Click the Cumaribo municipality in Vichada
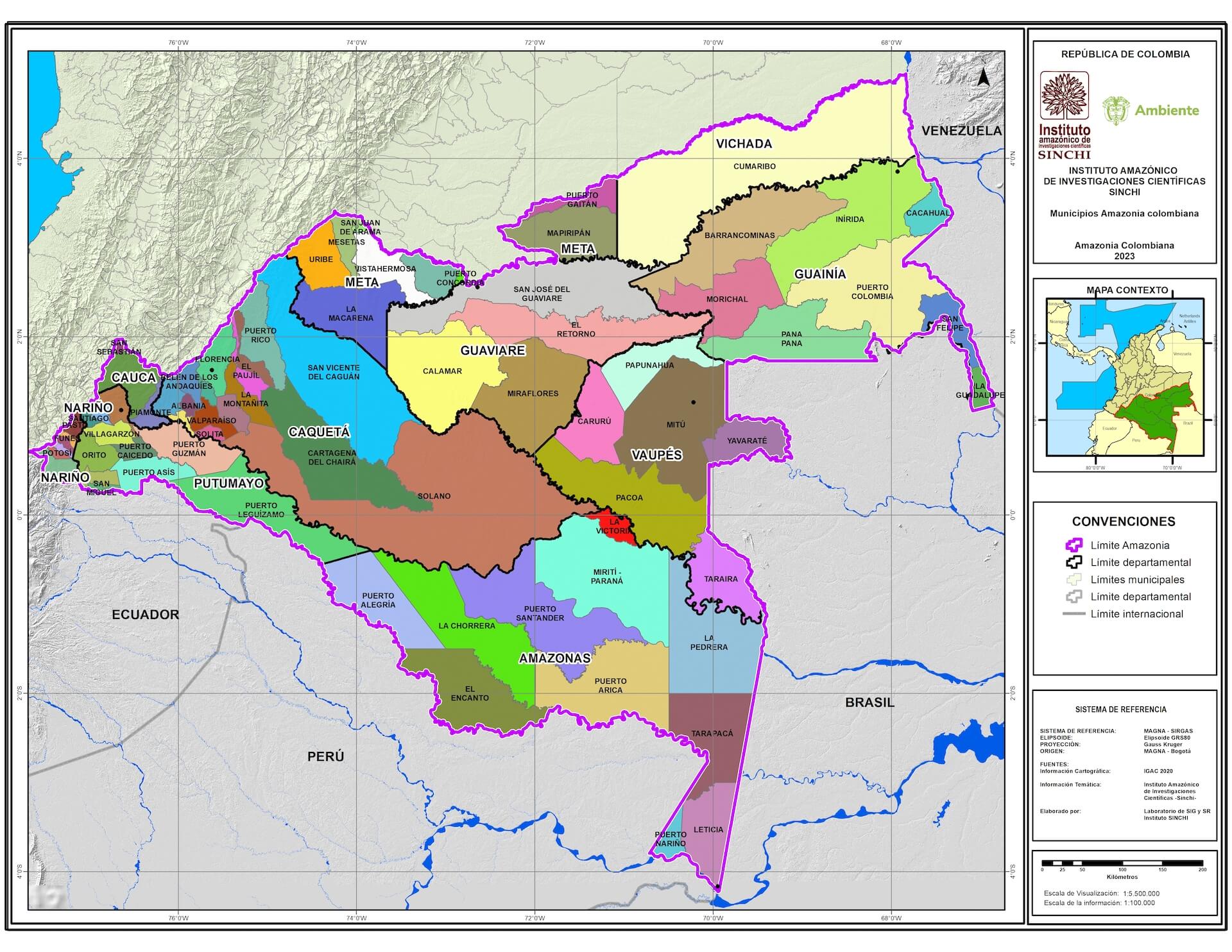Screen dimensions: 1232x952 coord(754,166)
